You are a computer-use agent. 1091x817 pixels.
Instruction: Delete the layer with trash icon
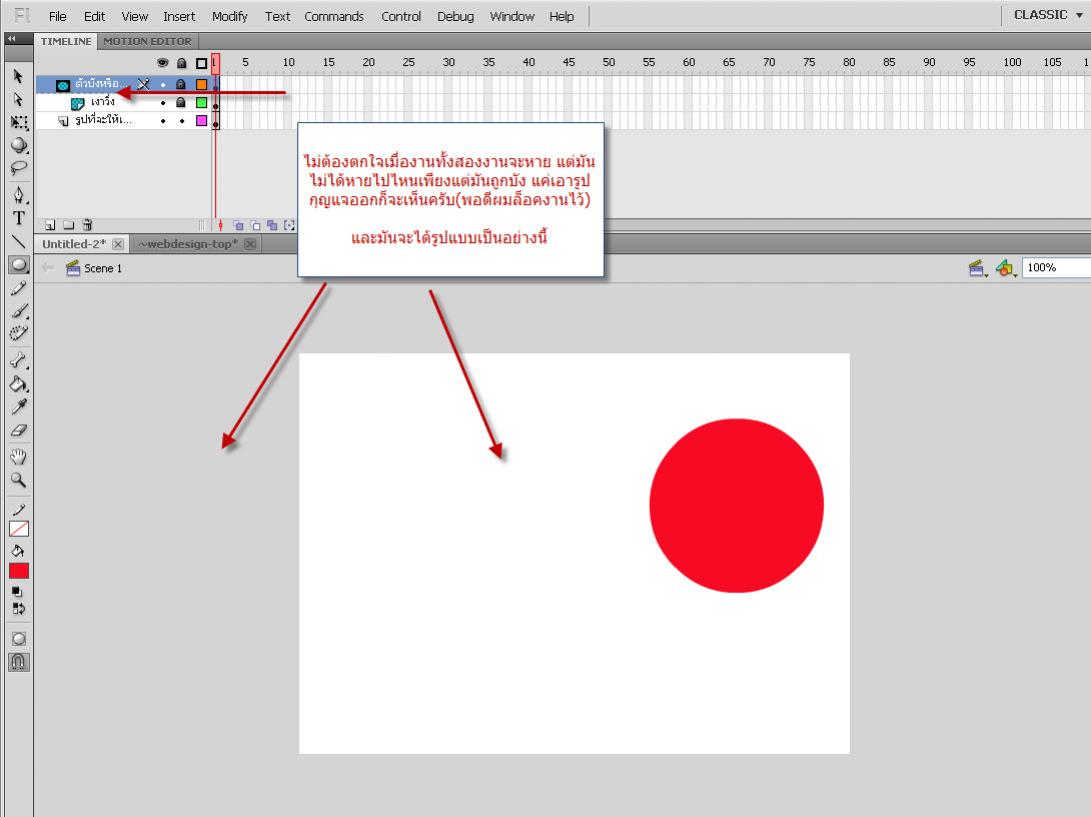click(x=87, y=225)
